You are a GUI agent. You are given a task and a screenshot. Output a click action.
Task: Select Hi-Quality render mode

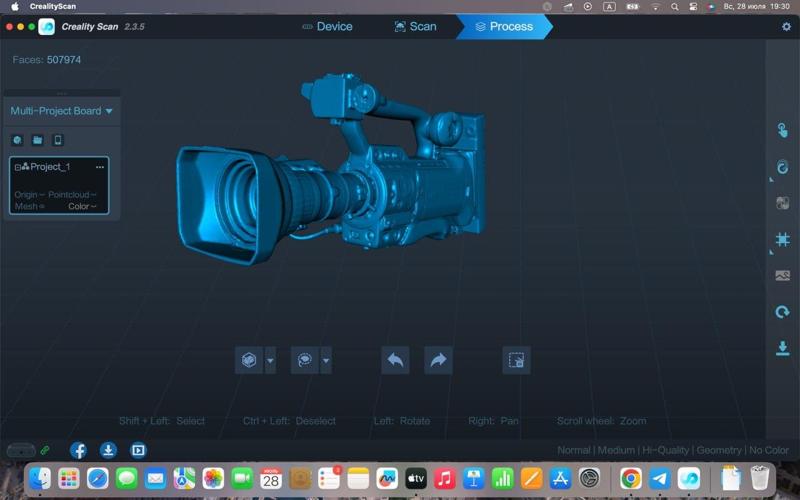[x=663, y=450]
